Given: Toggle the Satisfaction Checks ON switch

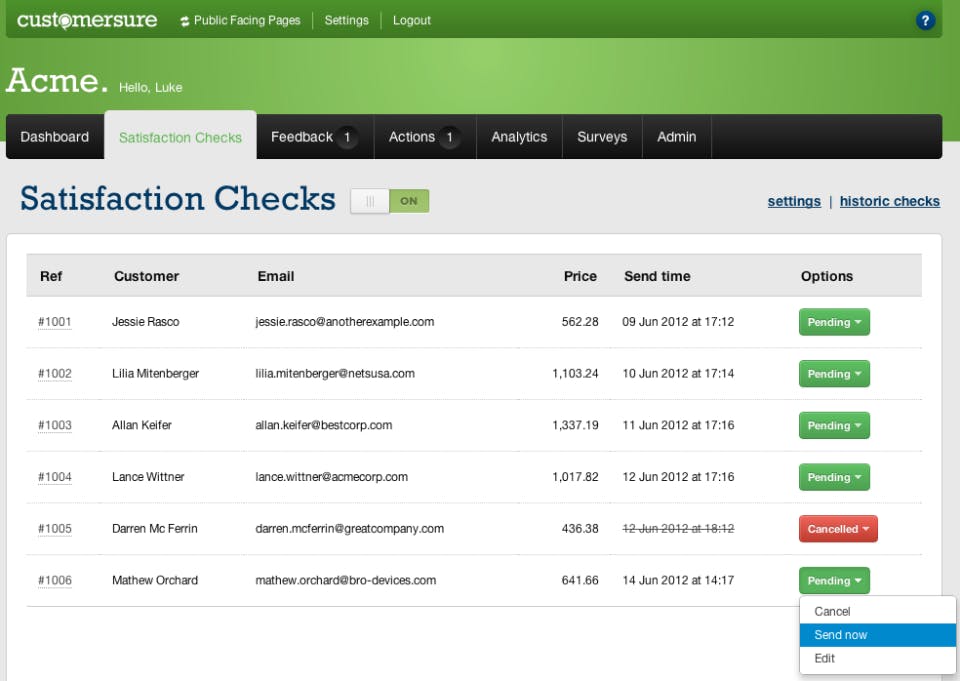Looking at the screenshot, I should (390, 201).
